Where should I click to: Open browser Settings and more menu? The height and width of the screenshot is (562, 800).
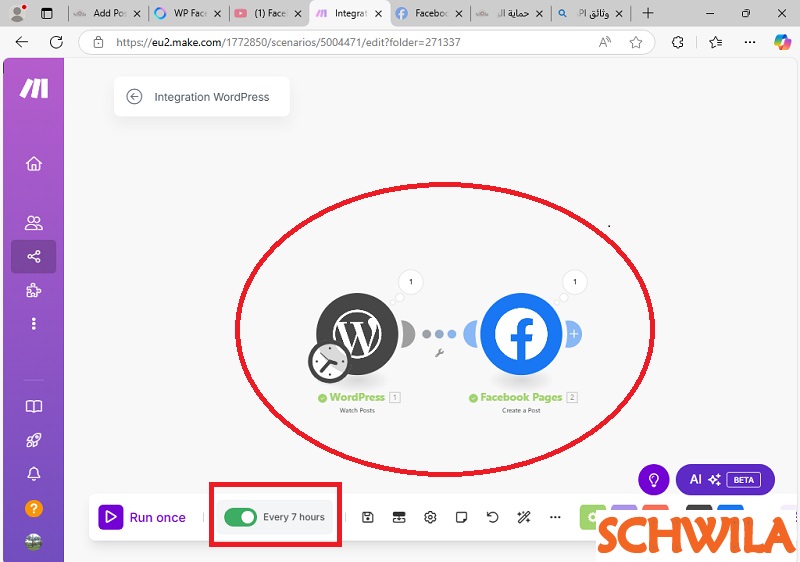point(749,42)
